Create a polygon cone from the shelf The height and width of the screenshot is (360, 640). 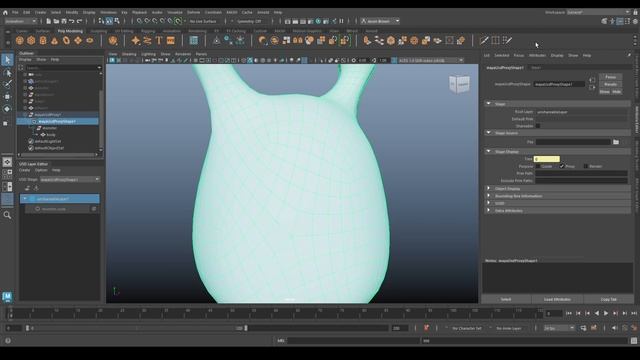click(x=54, y=40)
